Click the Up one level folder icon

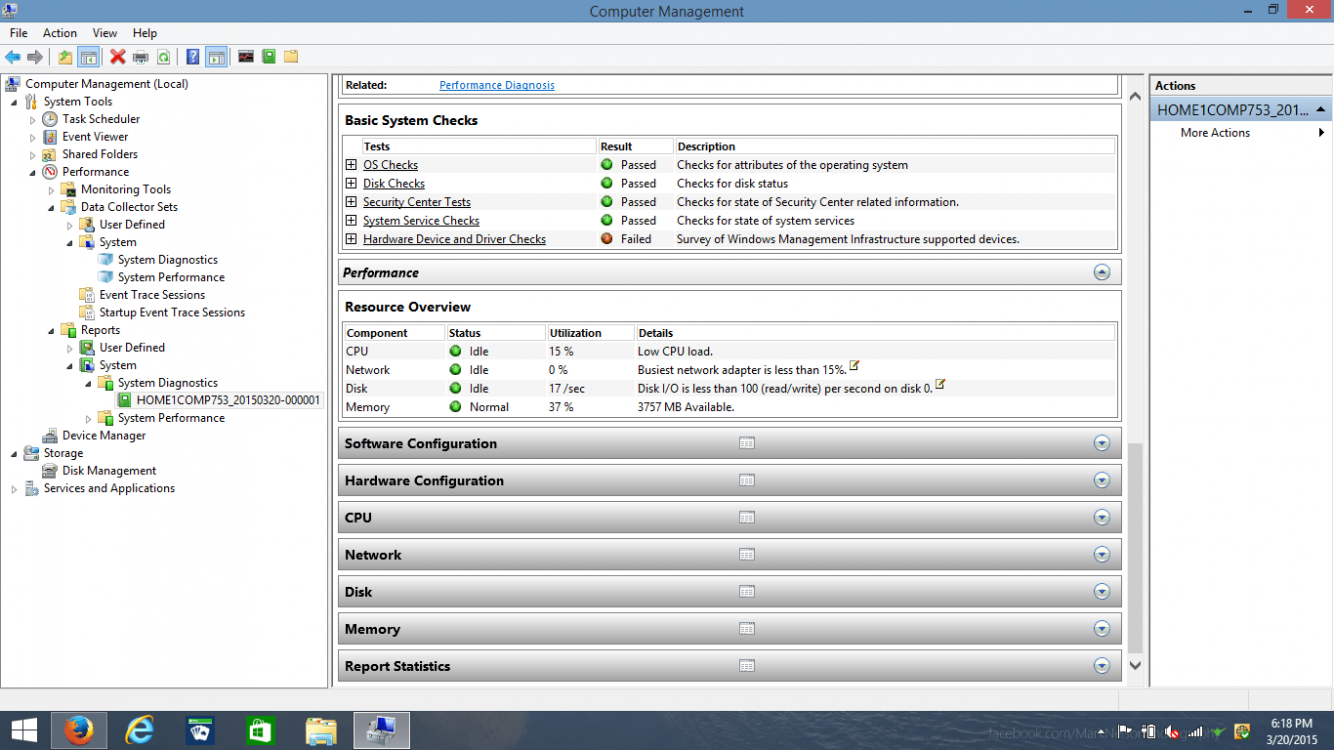point(65,57)
